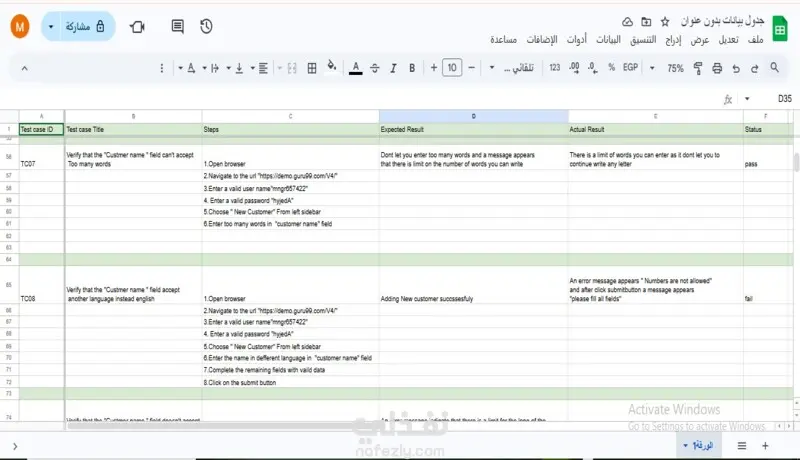The image size is (800, 460).
Task: Toggle strikethrough formatting
Action: (374, 68)
